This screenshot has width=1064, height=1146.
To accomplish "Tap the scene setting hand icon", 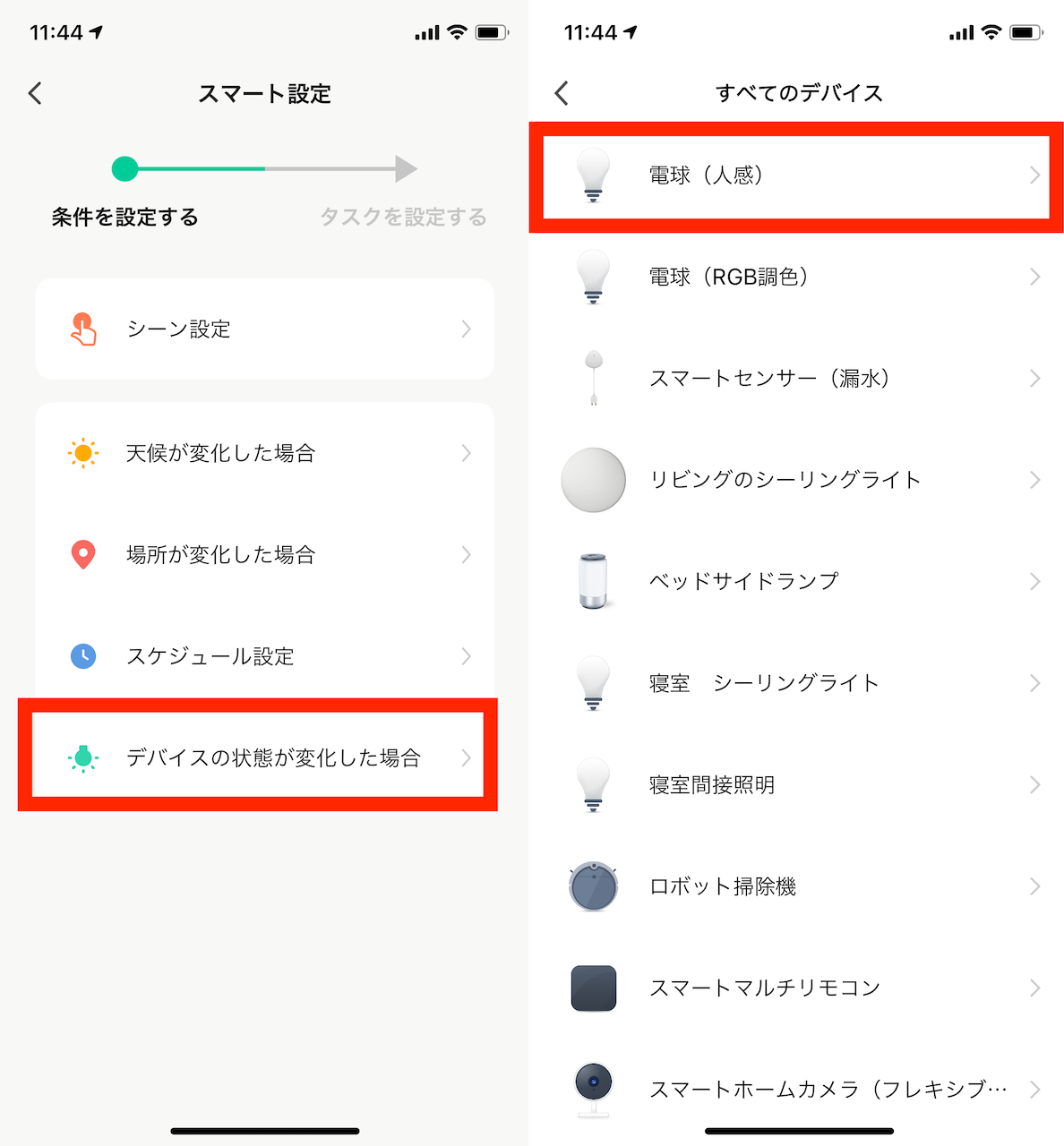I will coord(83,329).
